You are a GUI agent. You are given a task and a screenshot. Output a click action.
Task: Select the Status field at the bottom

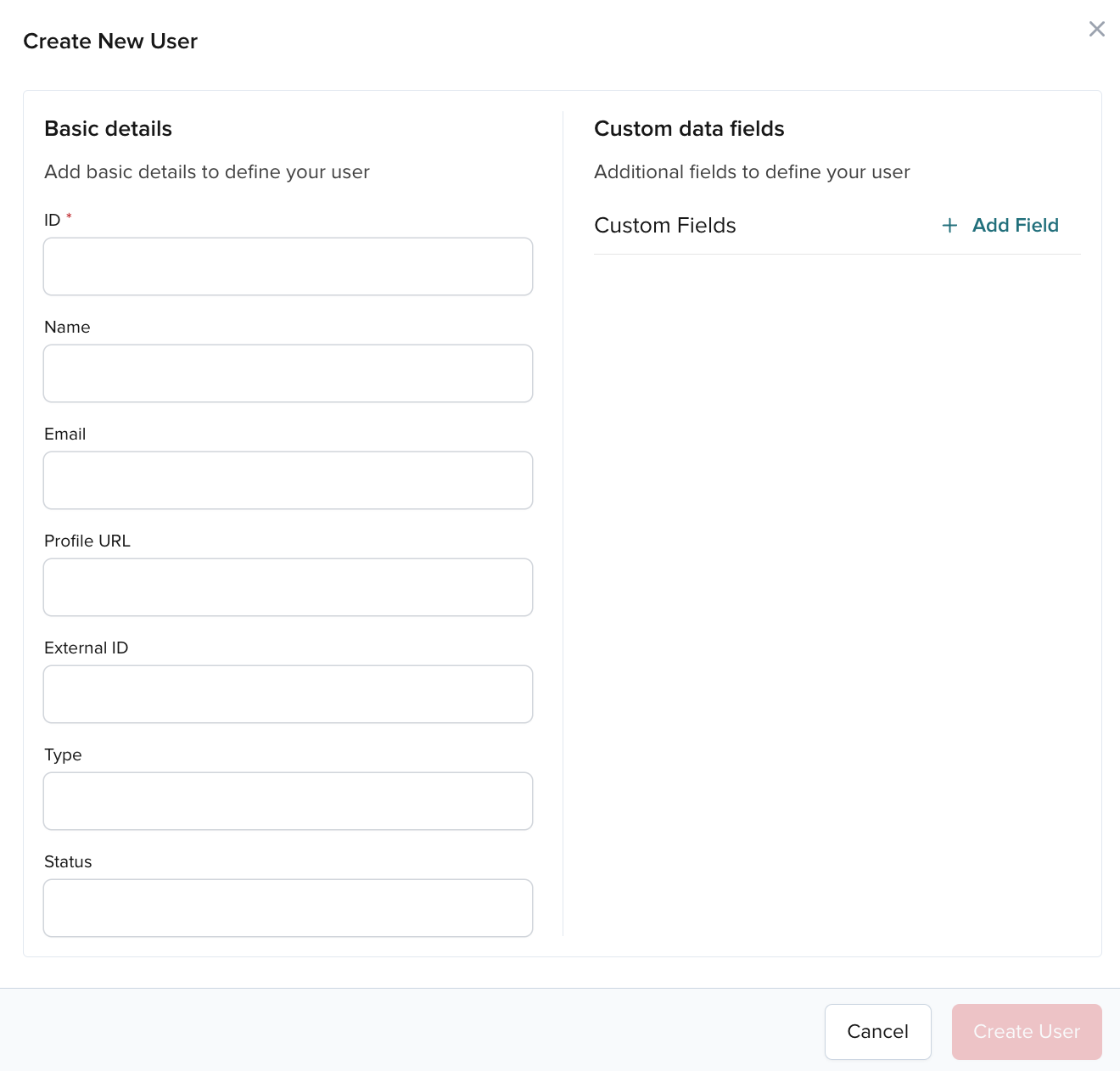[x=288, y=907]
